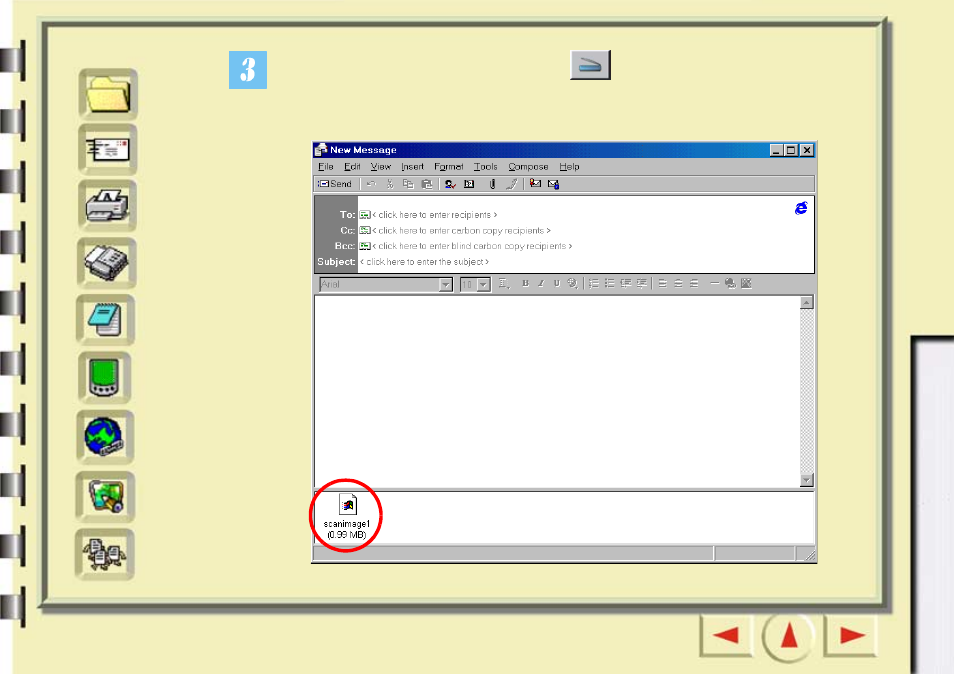Viewport: 954px width, 674px height.
Task: Open the Help menu
Action: pyautogui.click(x=569, y=167)
